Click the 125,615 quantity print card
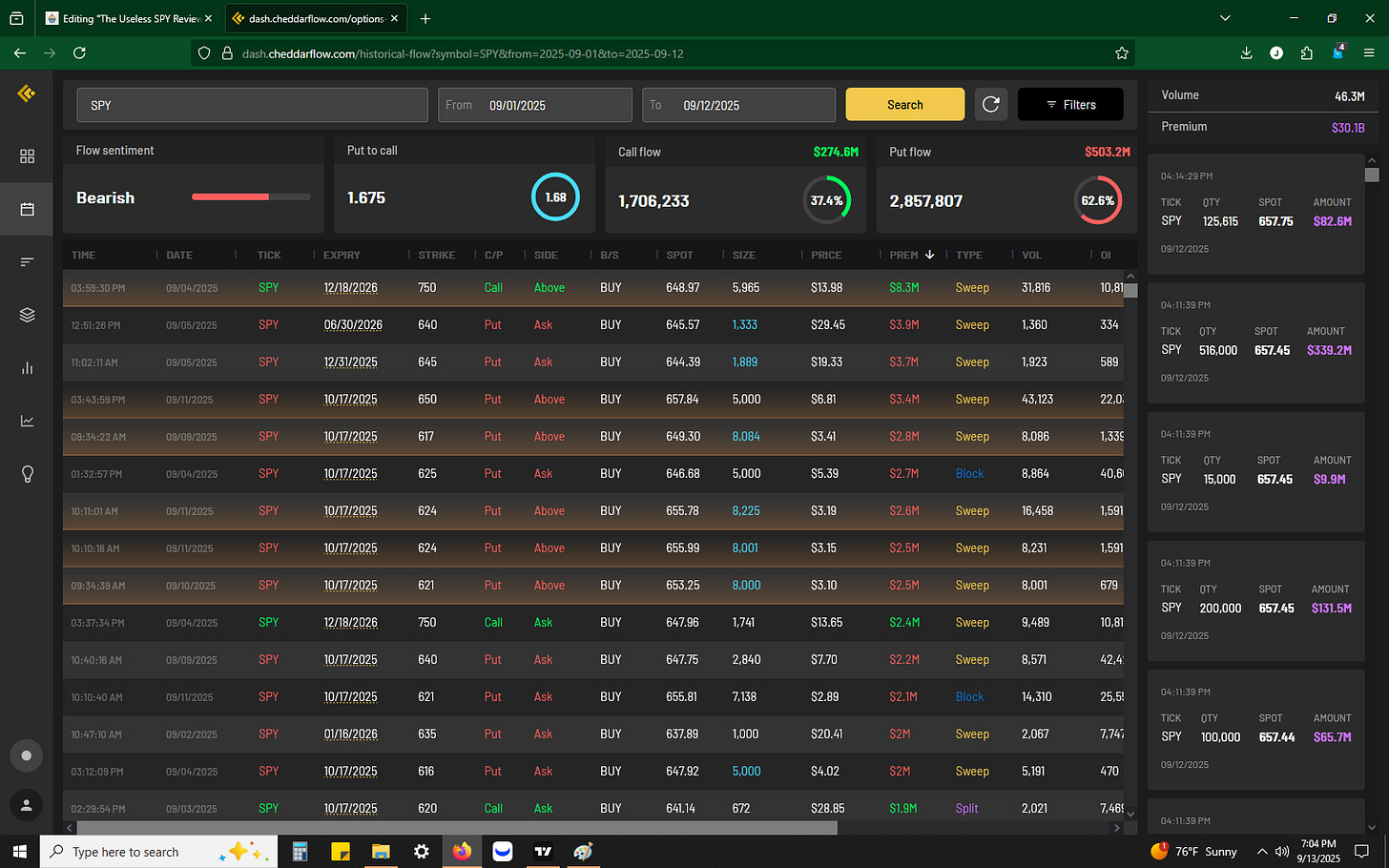 tap(1256, 217)
